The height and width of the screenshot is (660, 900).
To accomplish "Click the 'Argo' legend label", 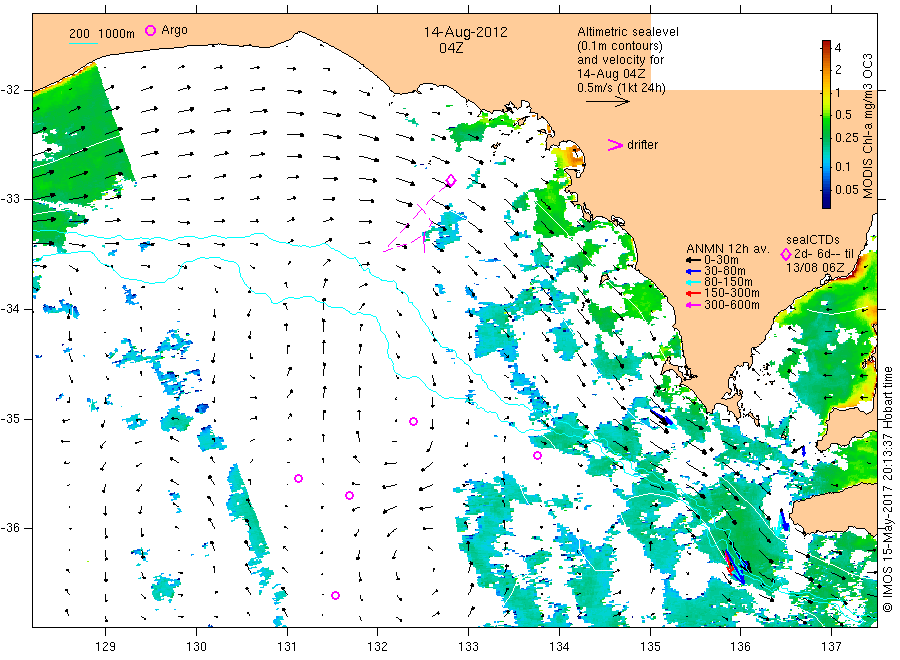I will [x=174, y=30].
